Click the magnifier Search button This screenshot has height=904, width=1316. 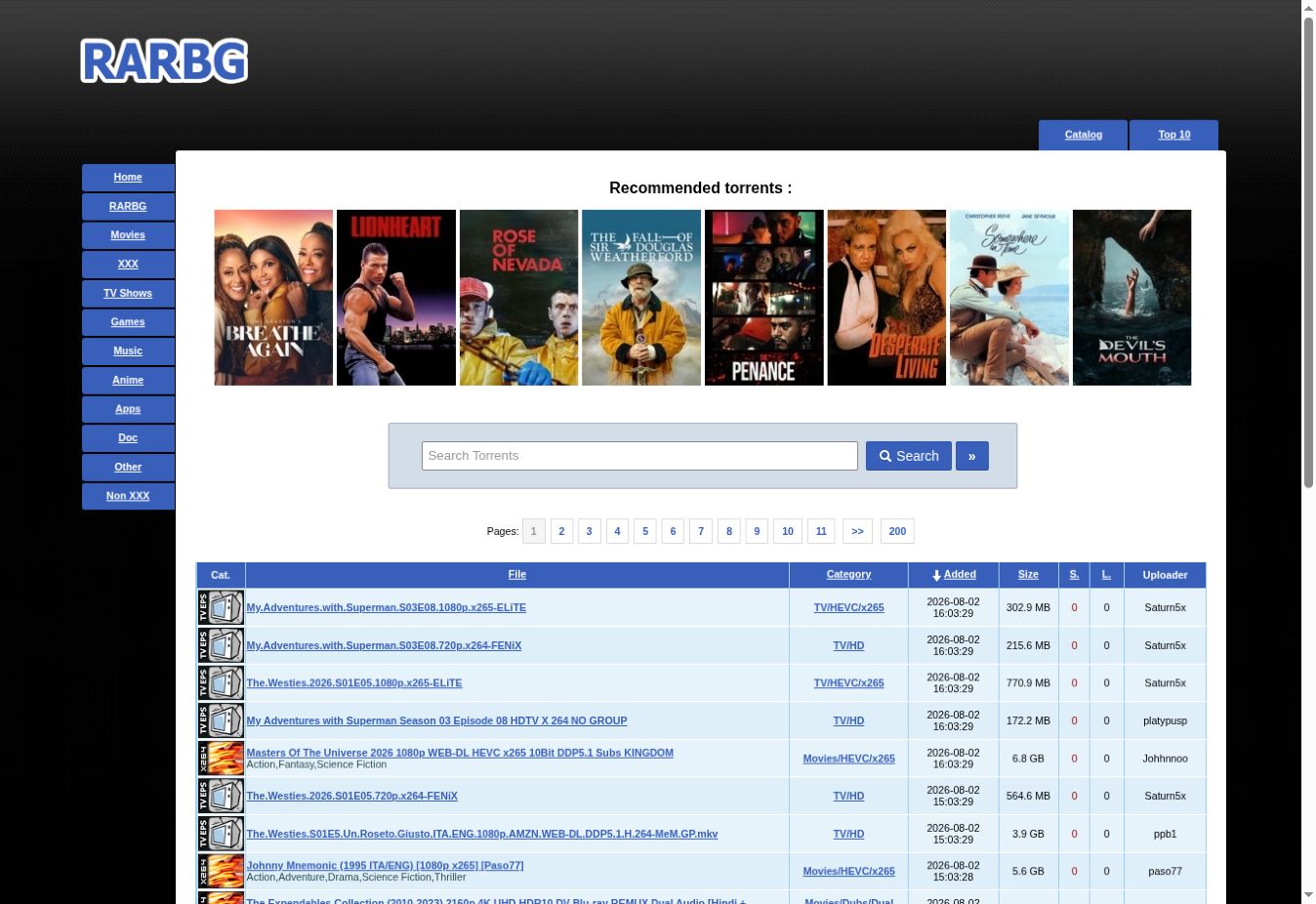909,456
